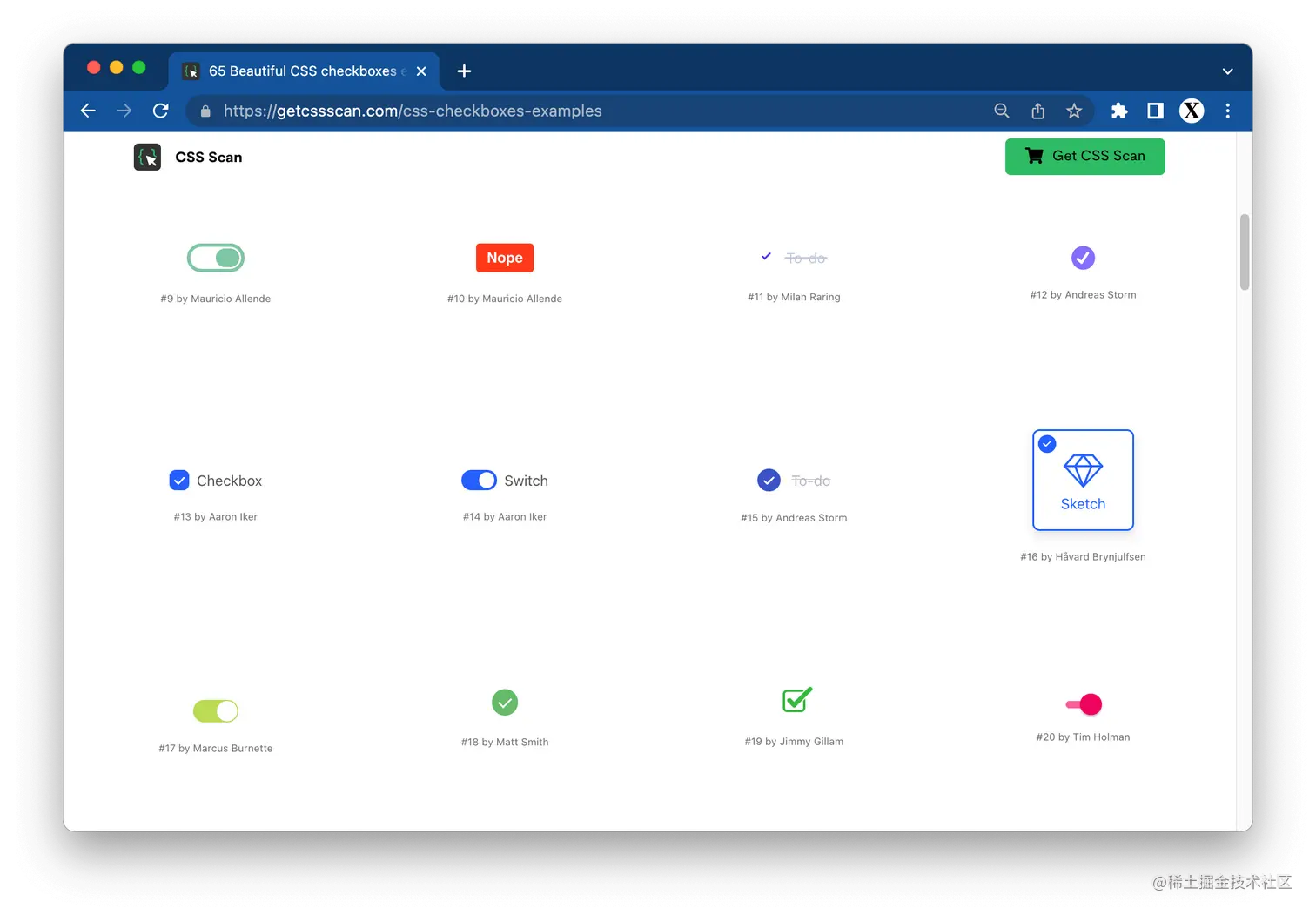Click the page vertical scrollbar thumb
Image resolution: width=1316 pixels, height=915 pixels.
click(x=1245, y=252)
